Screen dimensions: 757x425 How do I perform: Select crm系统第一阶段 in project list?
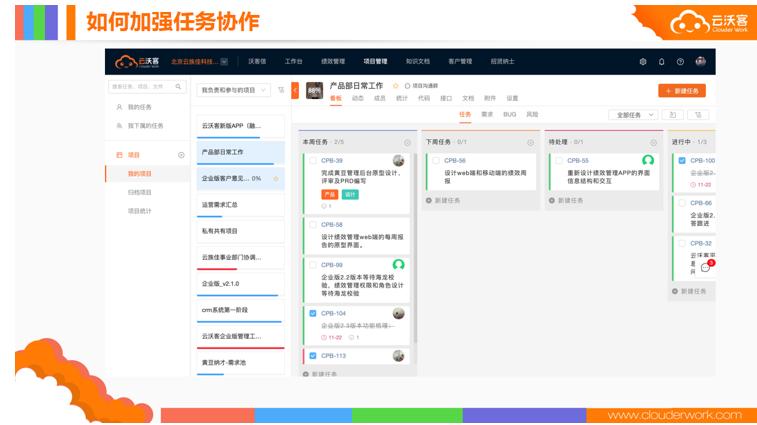coord(240,310)
